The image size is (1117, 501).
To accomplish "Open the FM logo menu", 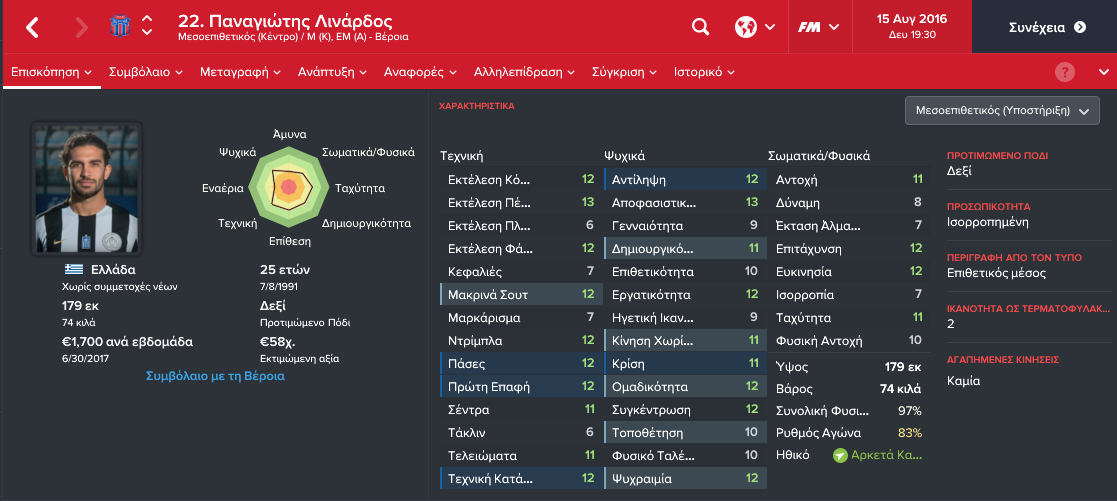I will point(818,27).
